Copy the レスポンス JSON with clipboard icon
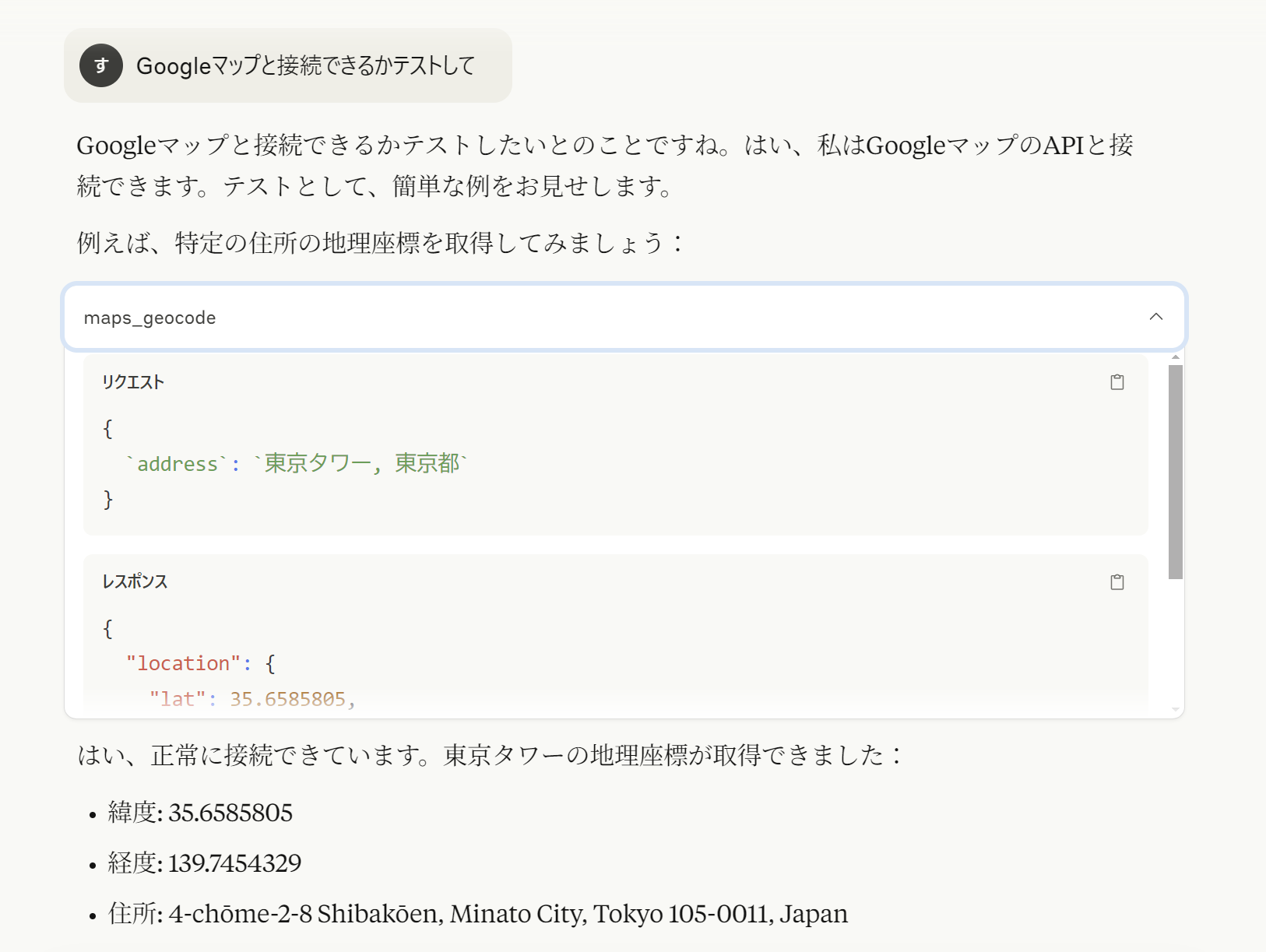1266x952 pixels. [1117, 582]
